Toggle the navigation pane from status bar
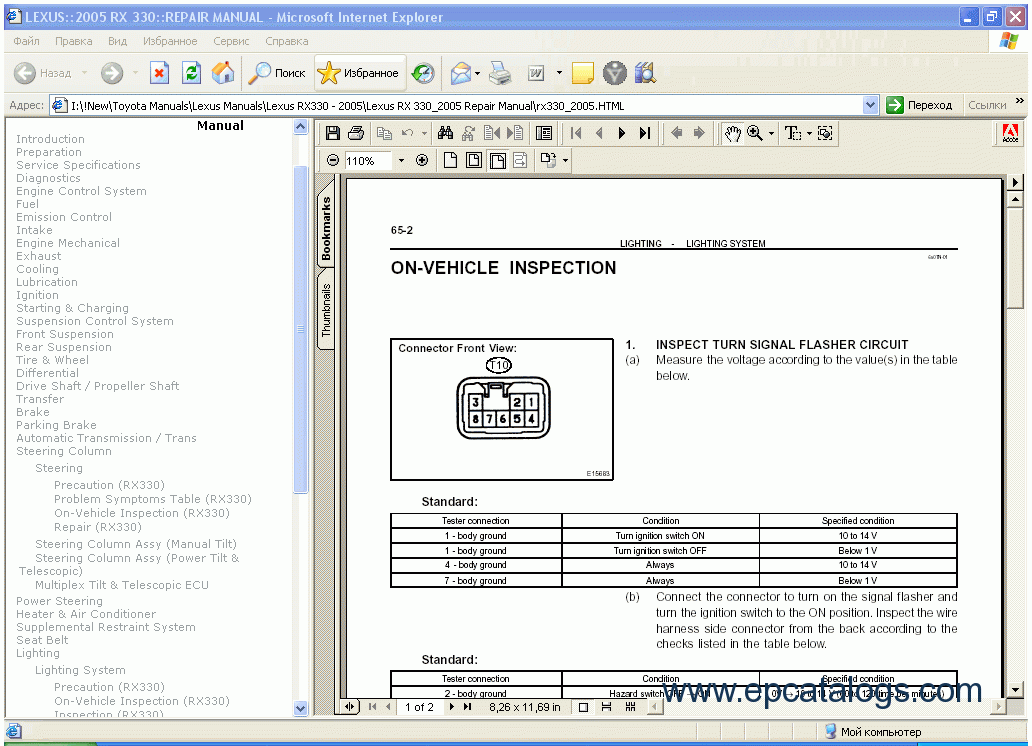The width and height of the screenshot is (1032, 746). pos(349,707)
